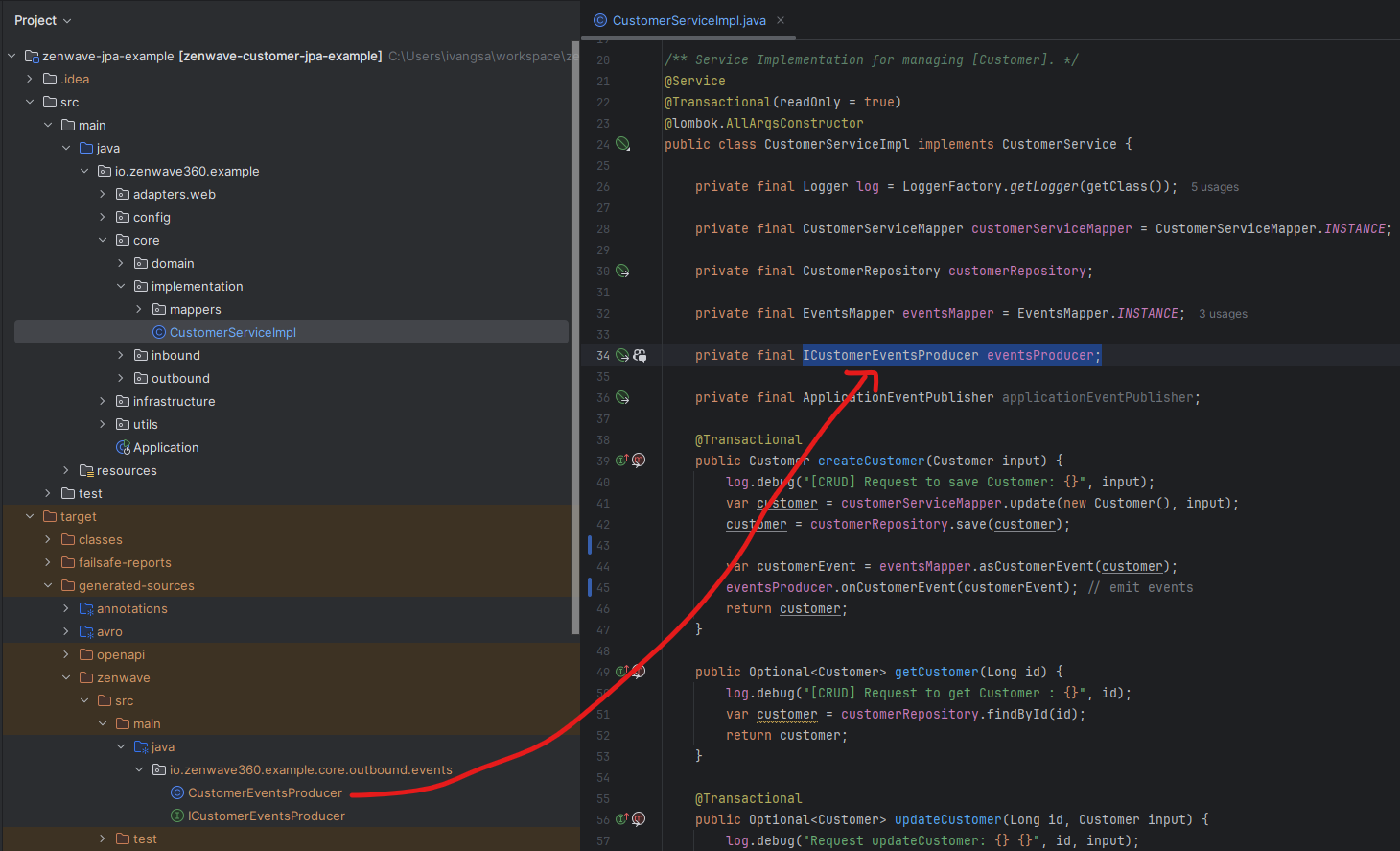Screen dimensions: 1400x851
Task: Select the CustomerServiceImpl.java editor tab
Action: tap(688, 20)
